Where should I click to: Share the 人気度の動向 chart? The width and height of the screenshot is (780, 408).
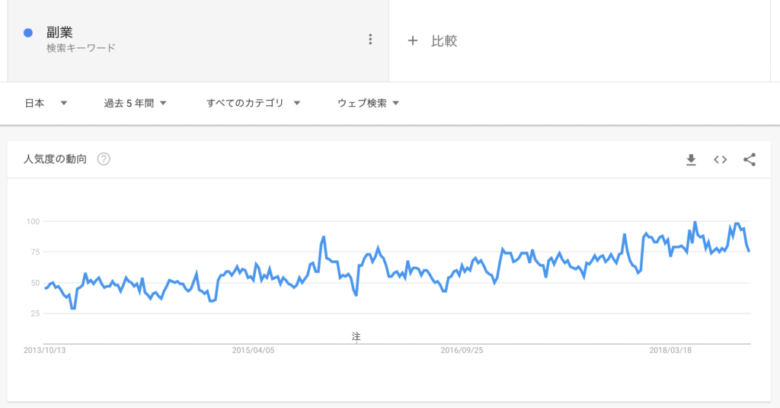coord(749,159)
